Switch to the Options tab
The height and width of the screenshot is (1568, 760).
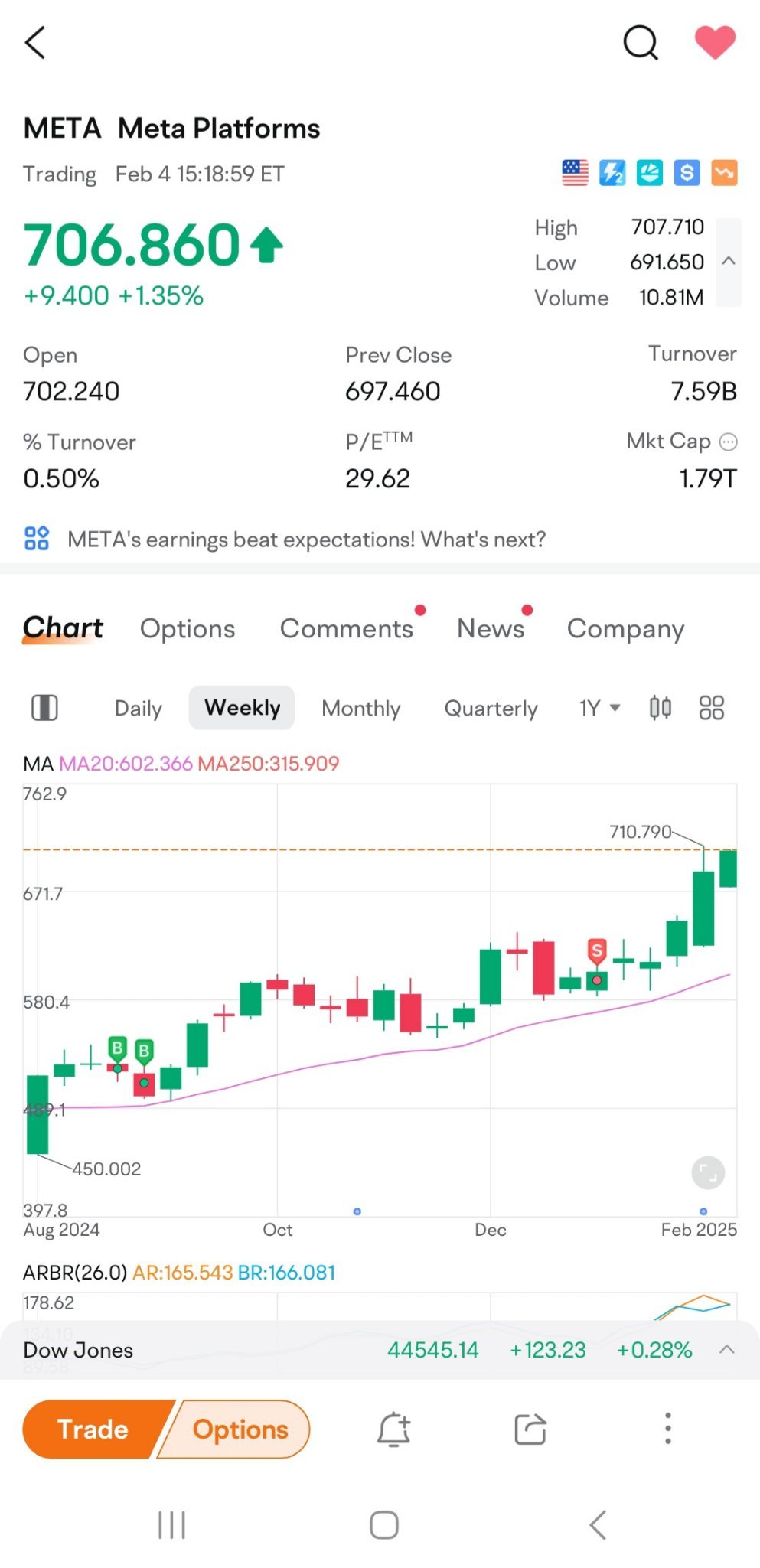click(188, 629)
